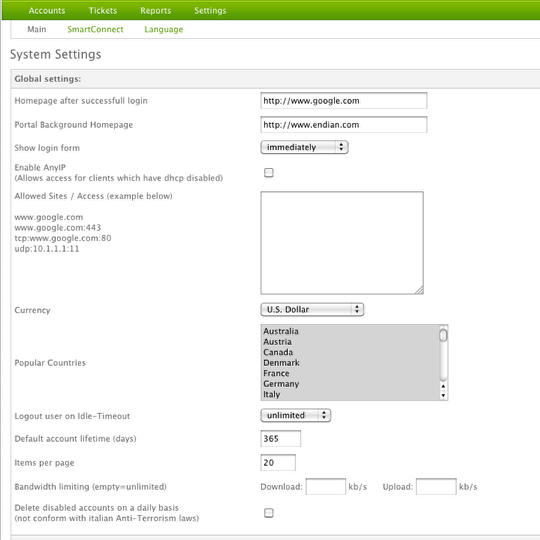Switch to the Main sub-tab

[x=37, y=29]
